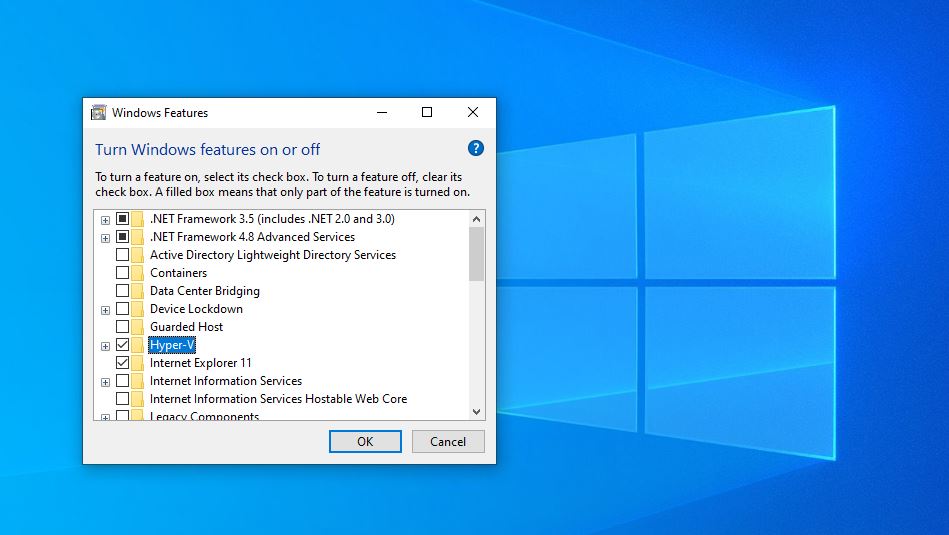Enable the Guarded Host checkbox
This screenshot has width=949, height=535.
tap(122, 327)
